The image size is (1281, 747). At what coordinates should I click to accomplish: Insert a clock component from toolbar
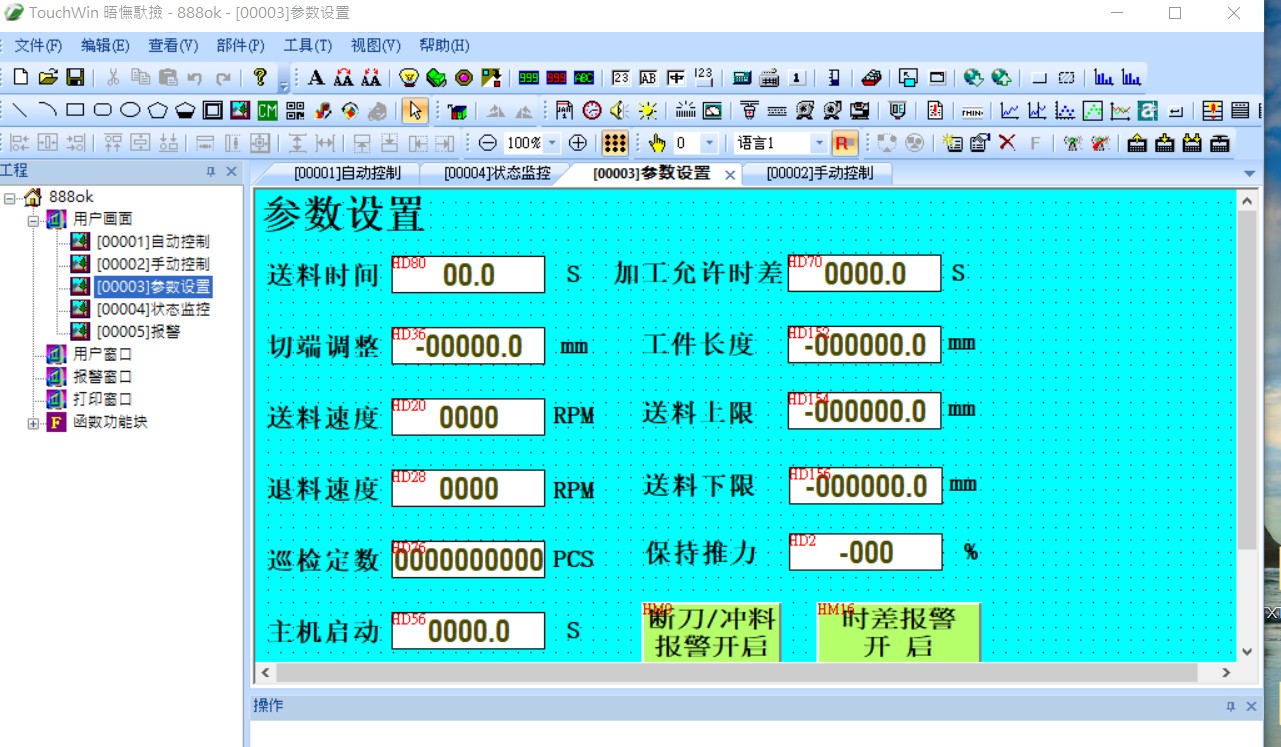point(592,110)
